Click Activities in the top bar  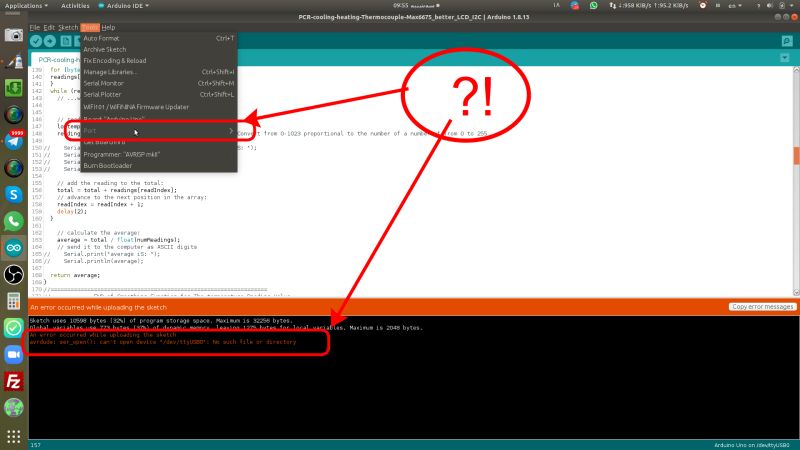[75, 6]
